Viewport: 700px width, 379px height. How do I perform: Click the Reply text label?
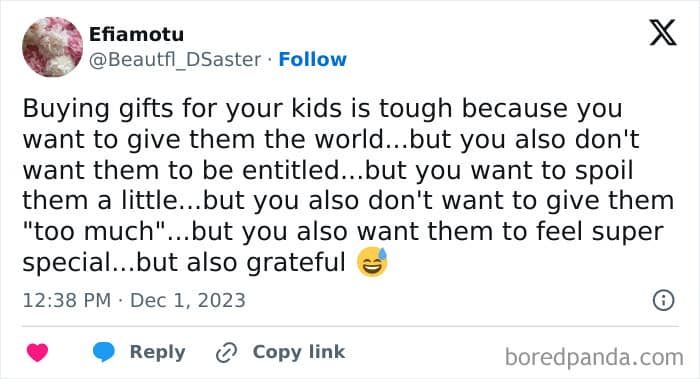158,352
